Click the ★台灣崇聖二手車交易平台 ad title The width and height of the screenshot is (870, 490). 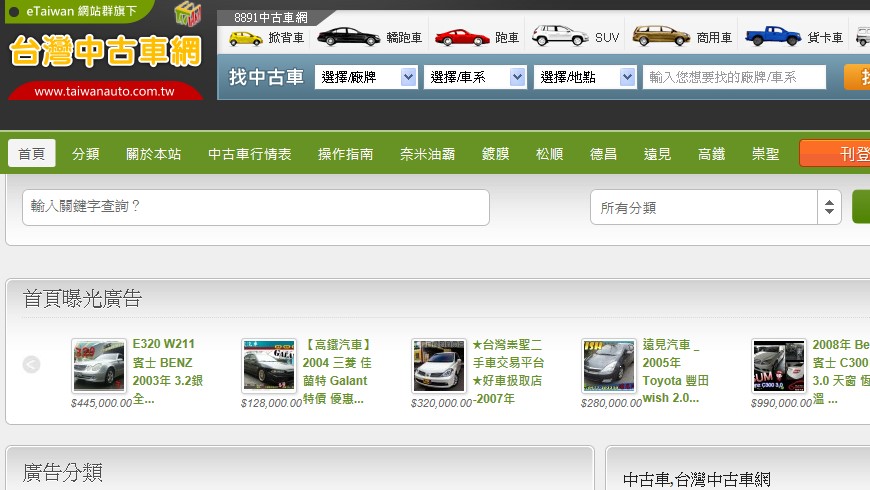[508, 371]
